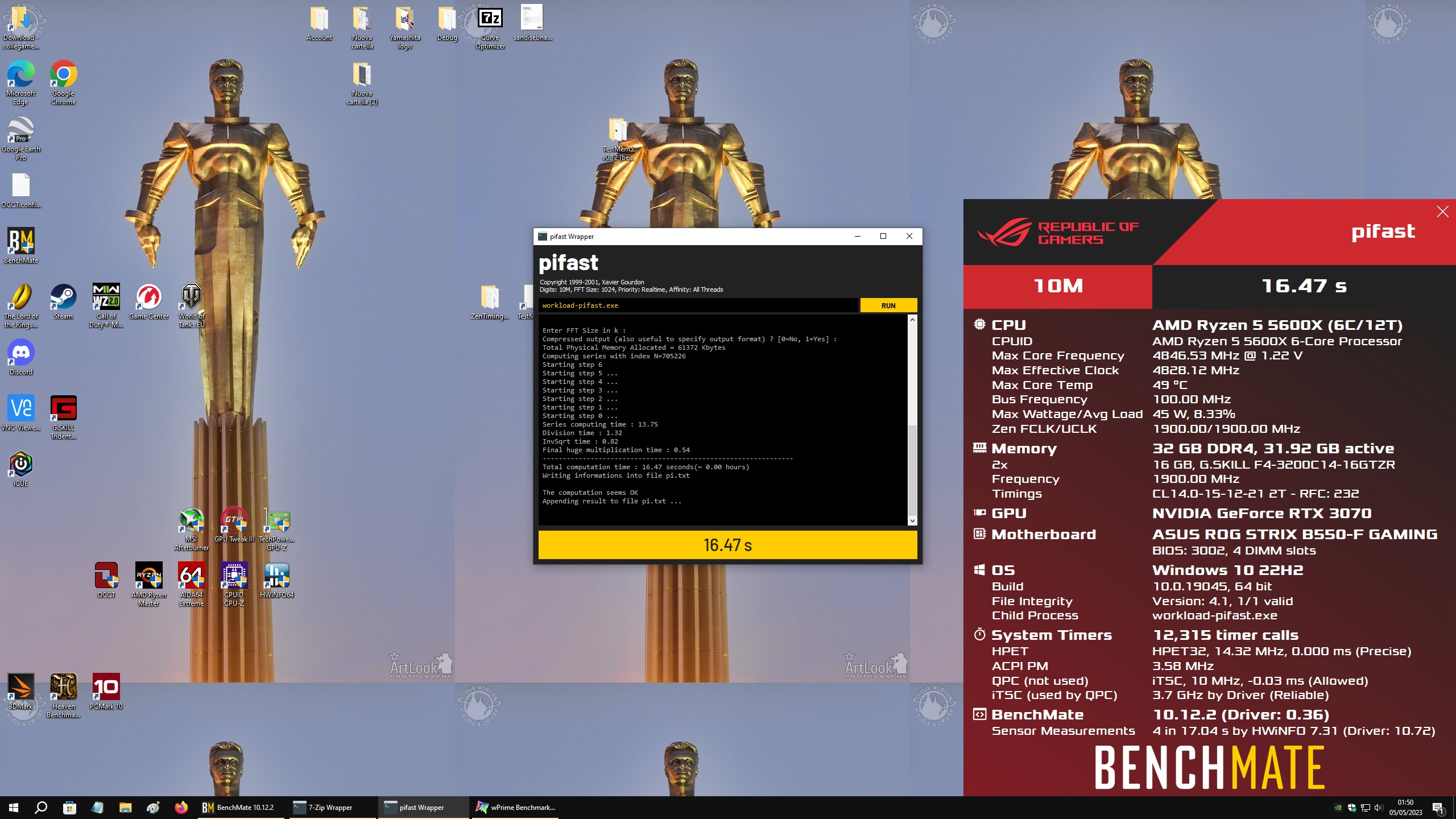Launch Microsoft Edge from the desktop

tap(21, 82)
